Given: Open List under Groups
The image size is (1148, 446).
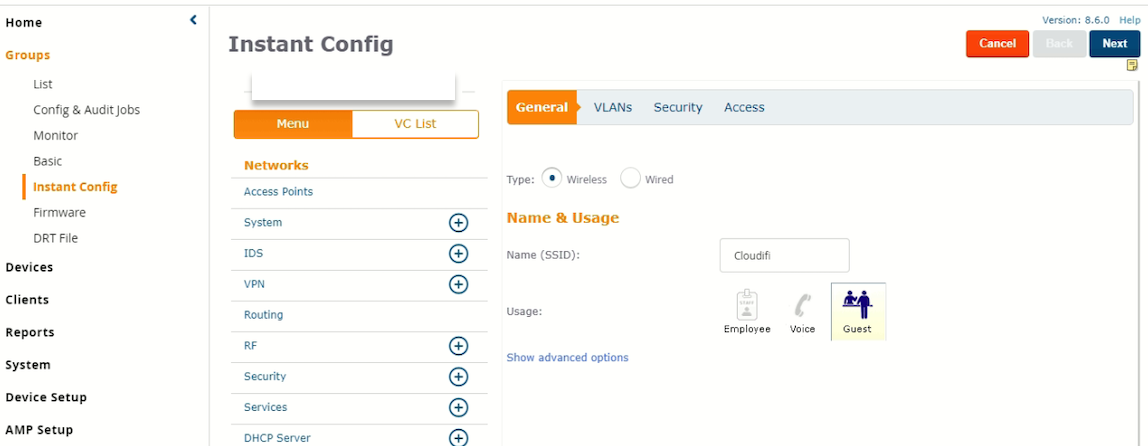Looking at the screenshot, I should coord(42,84).
